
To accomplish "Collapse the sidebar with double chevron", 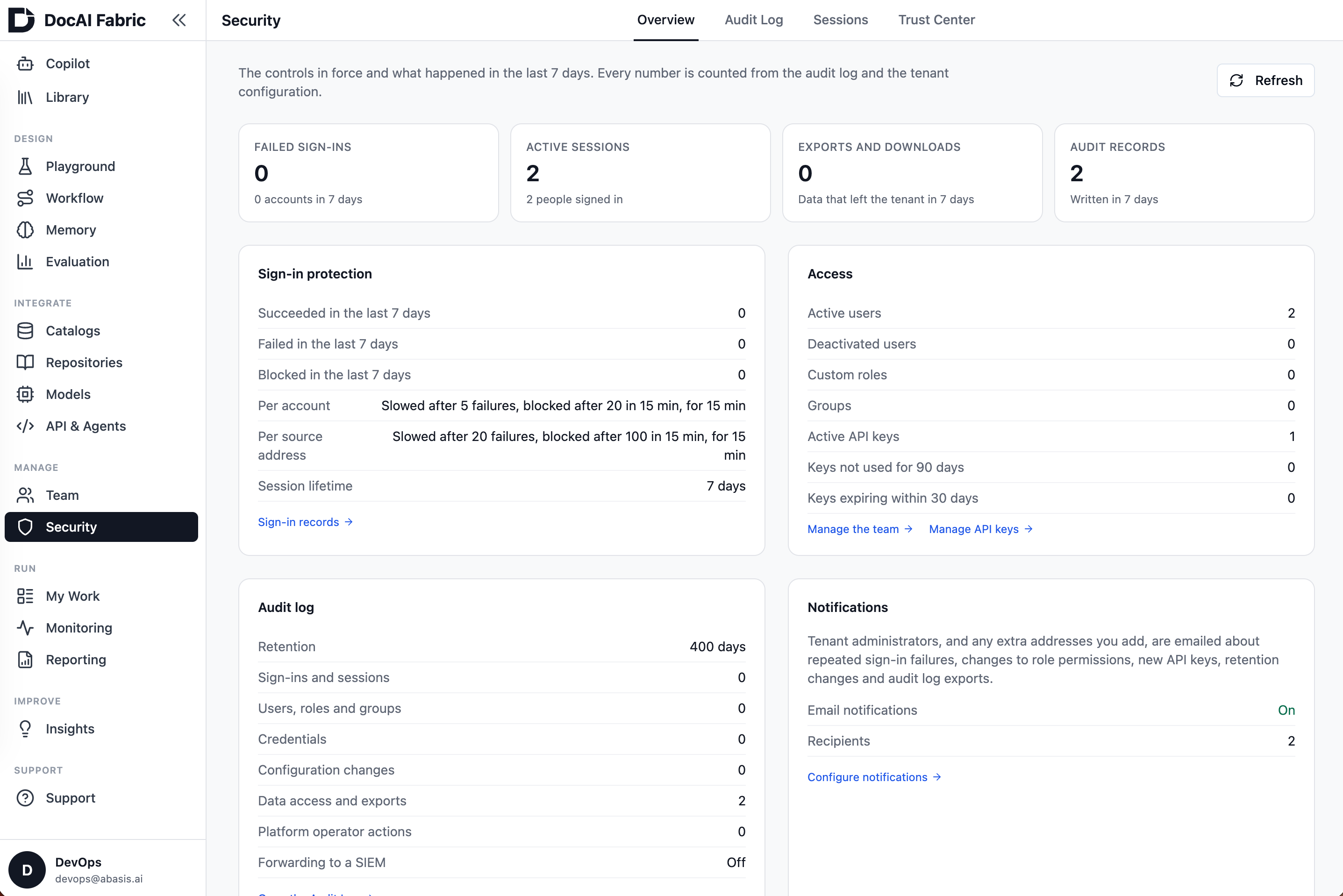I will coord(179,21).
